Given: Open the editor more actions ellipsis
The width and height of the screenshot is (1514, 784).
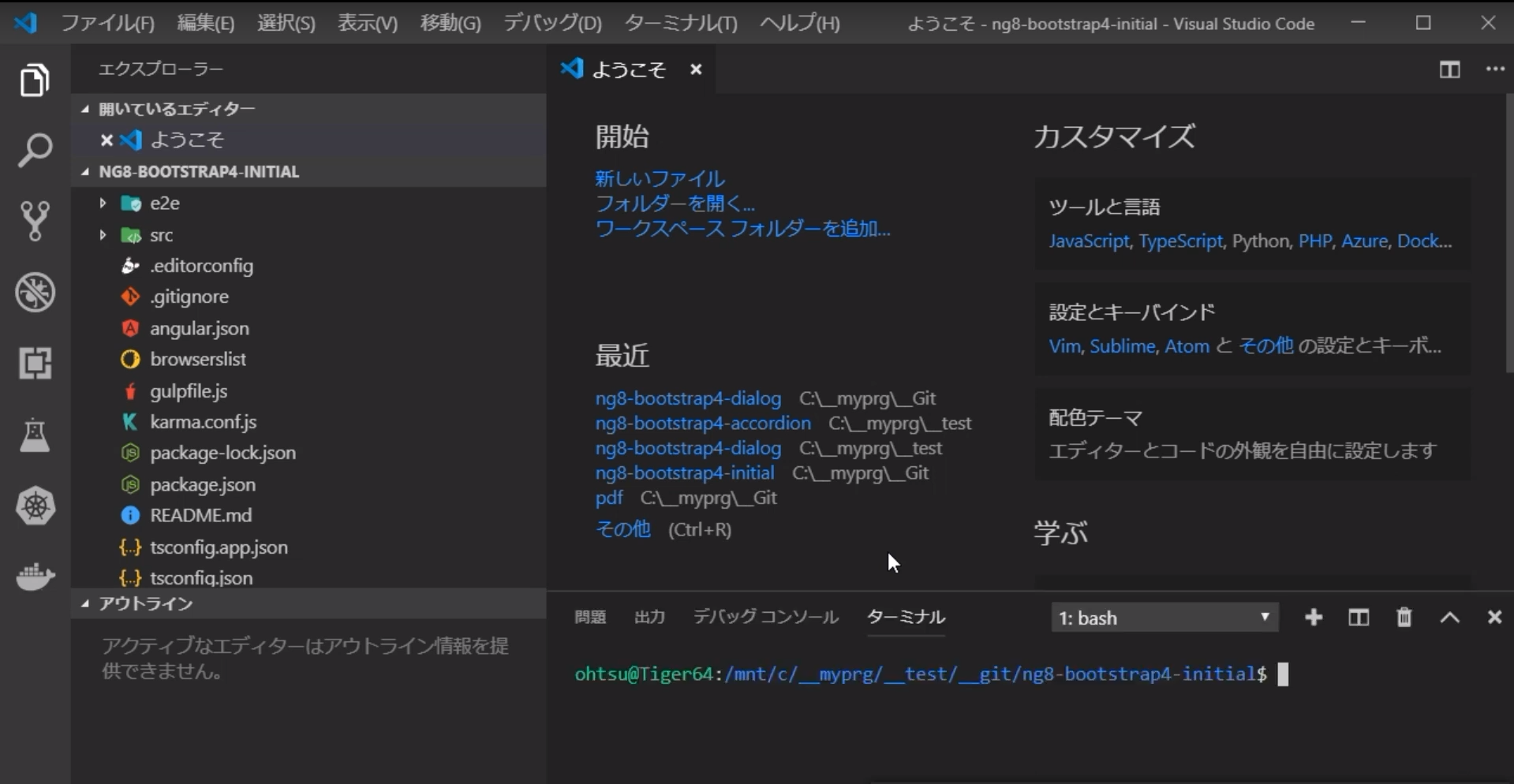Looking at the screenshot, I should [x=1495, y=69].
